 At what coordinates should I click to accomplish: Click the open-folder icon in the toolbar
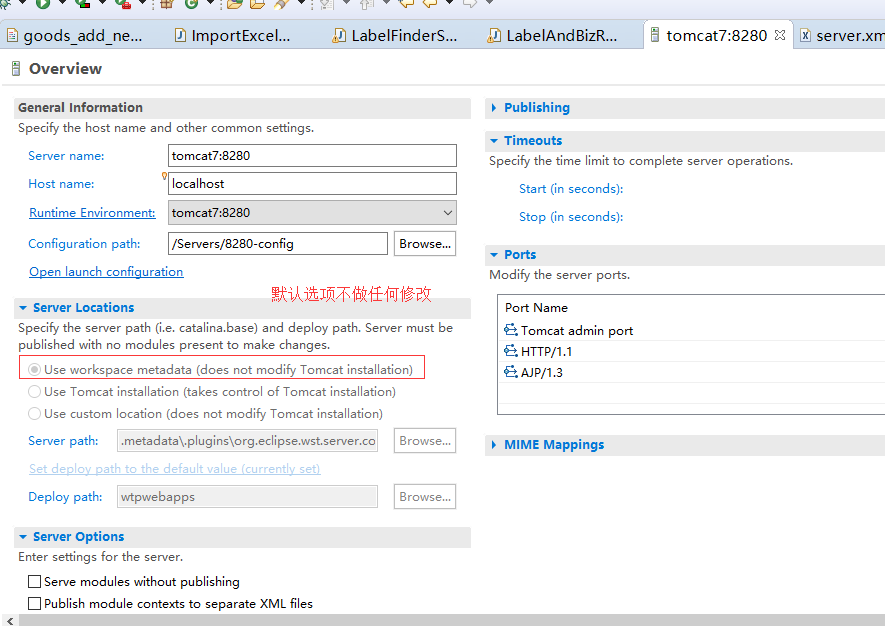point(258,6)
